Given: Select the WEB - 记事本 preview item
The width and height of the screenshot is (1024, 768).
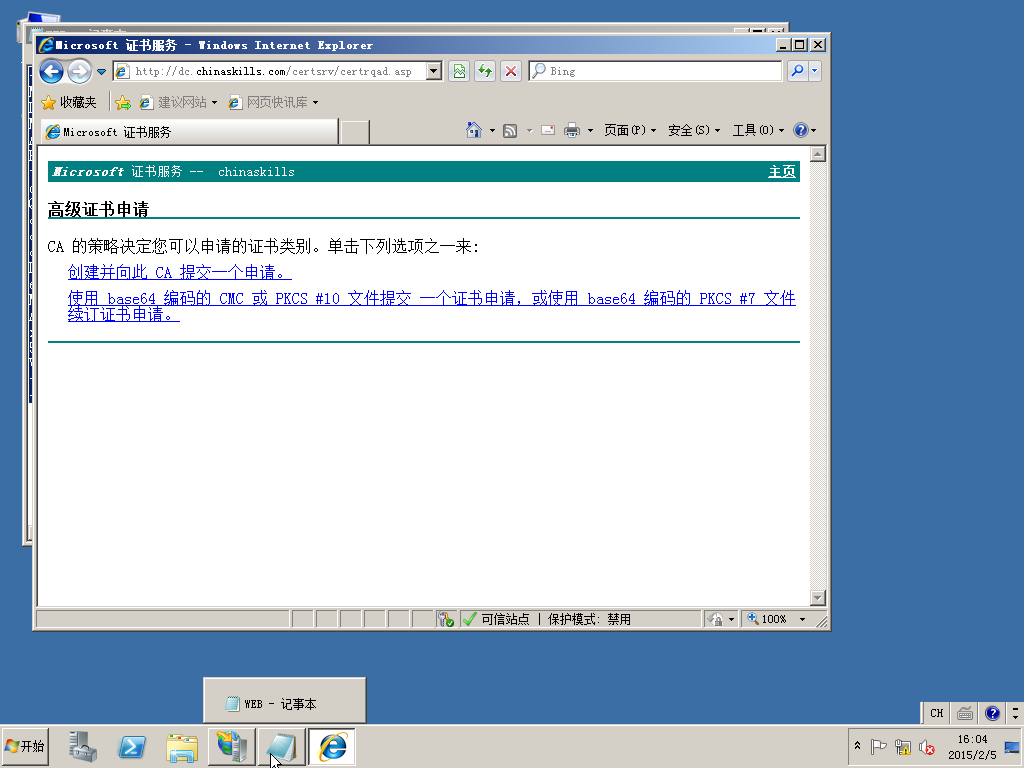Looking at the screenshot, I should 284,703.
